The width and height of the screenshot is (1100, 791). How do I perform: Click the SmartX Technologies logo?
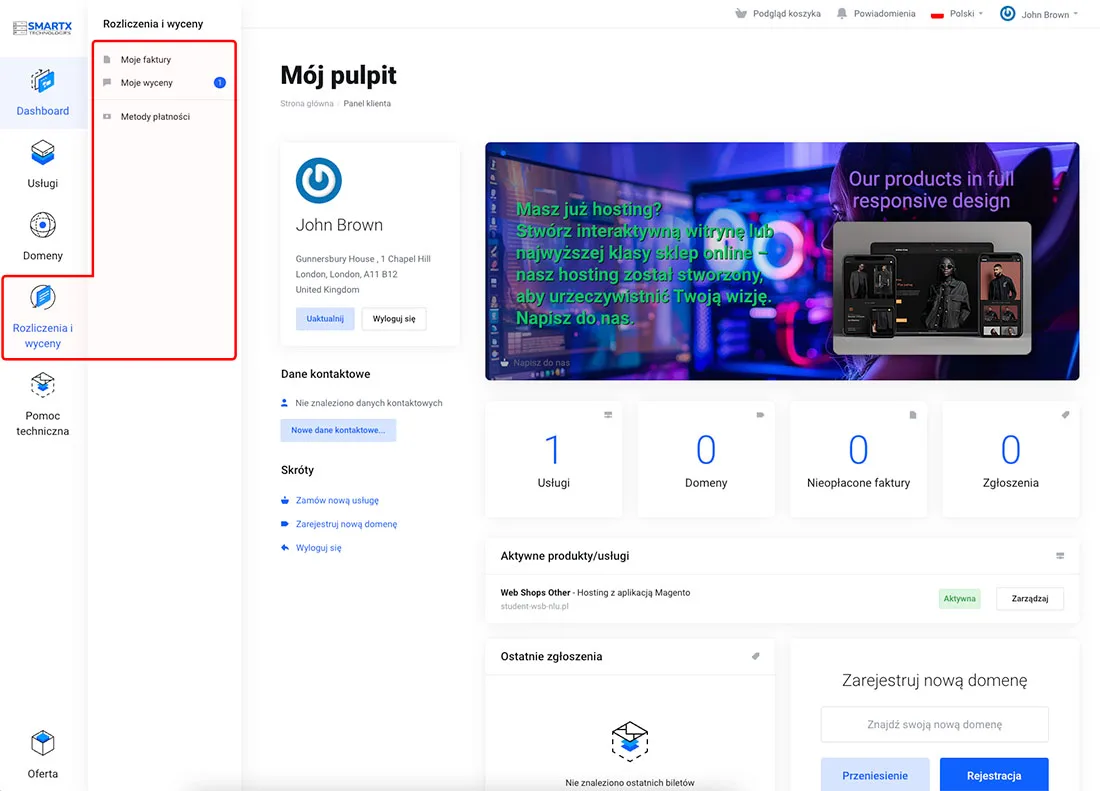point(42,28)
